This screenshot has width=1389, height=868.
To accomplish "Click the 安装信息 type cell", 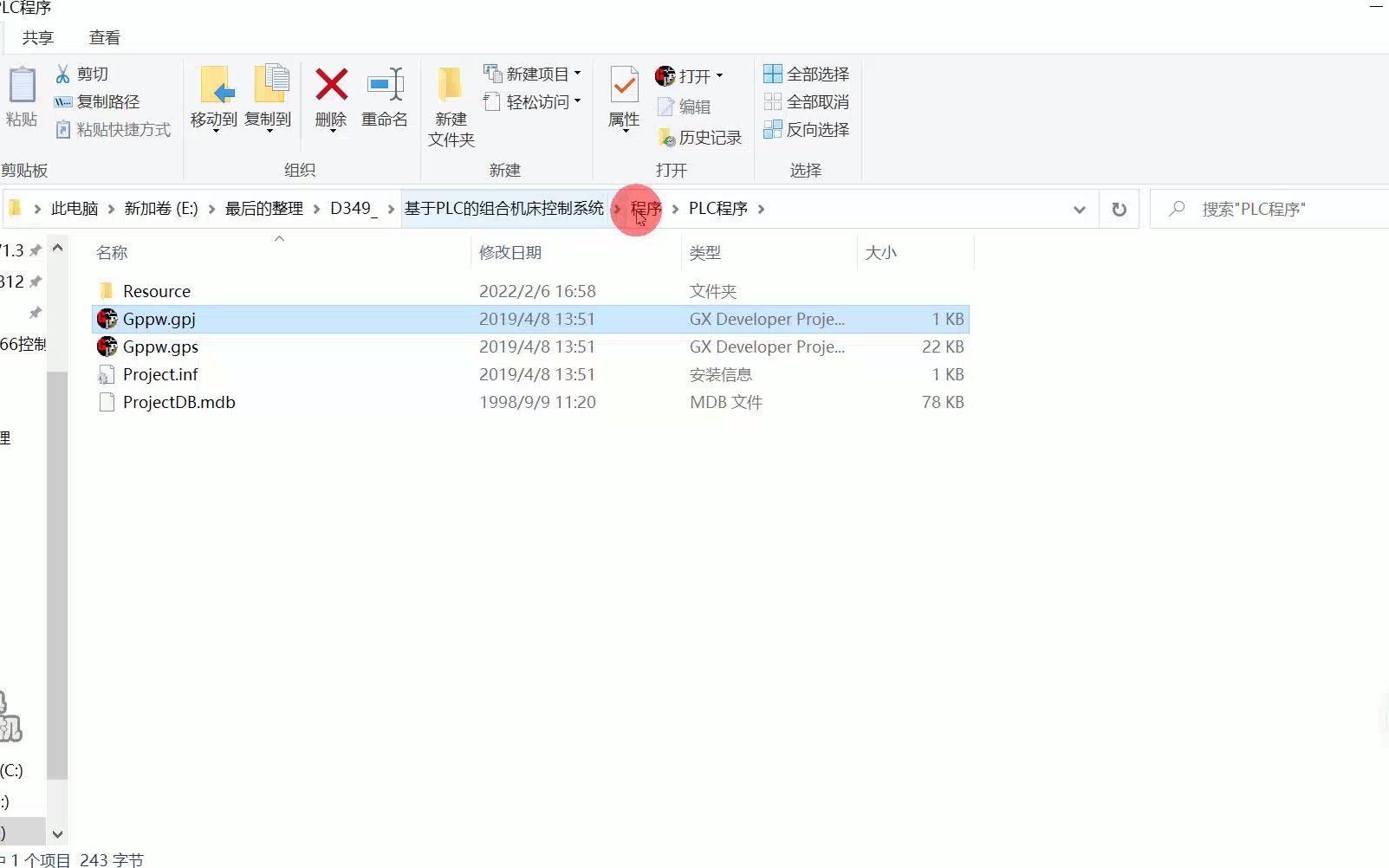I will [x=721, y=374].
